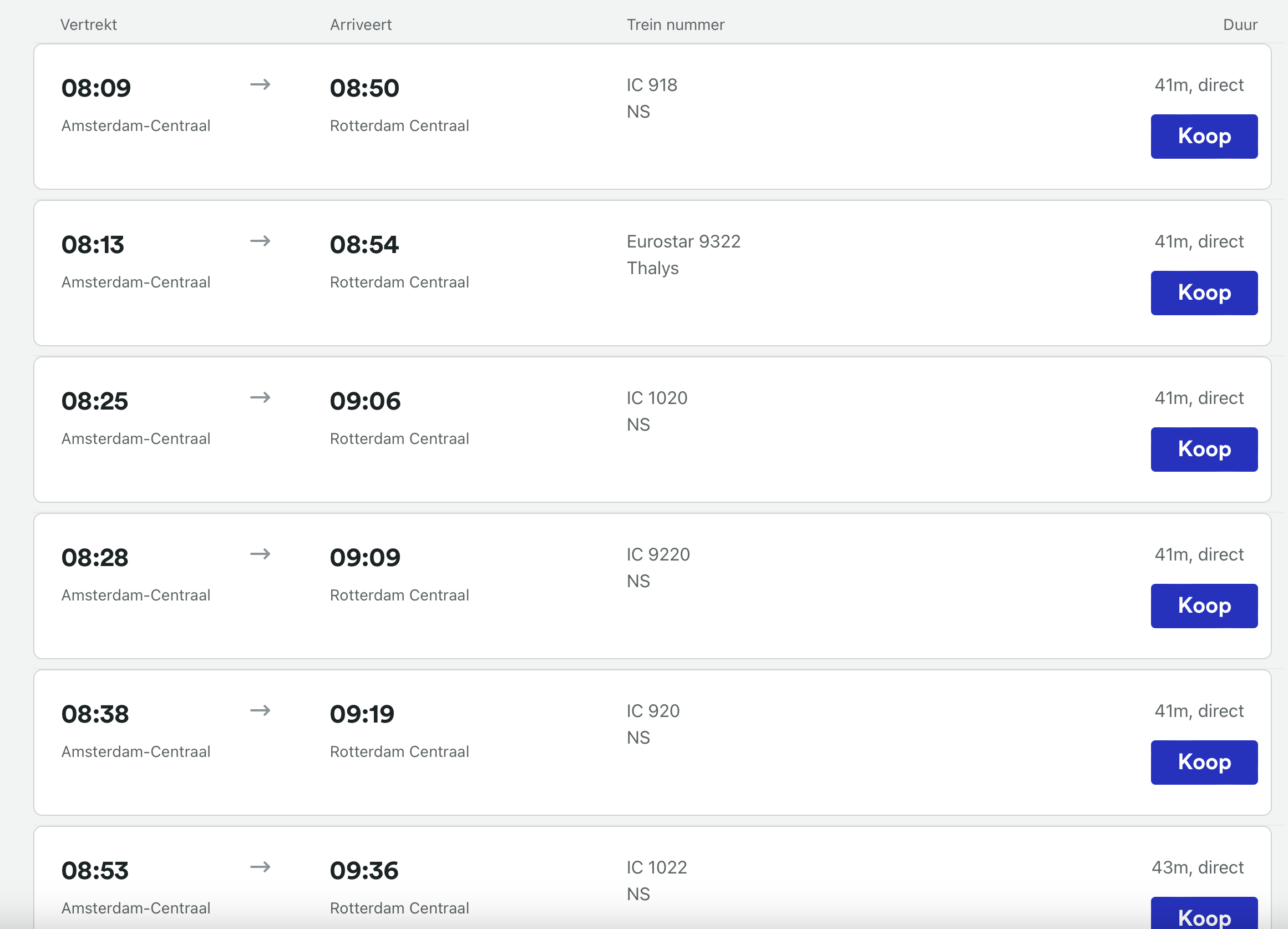The image size is (1288, 929).
Task: Click the 09:19 Rotterdam Centraal arrival
Action: [362, 714]
